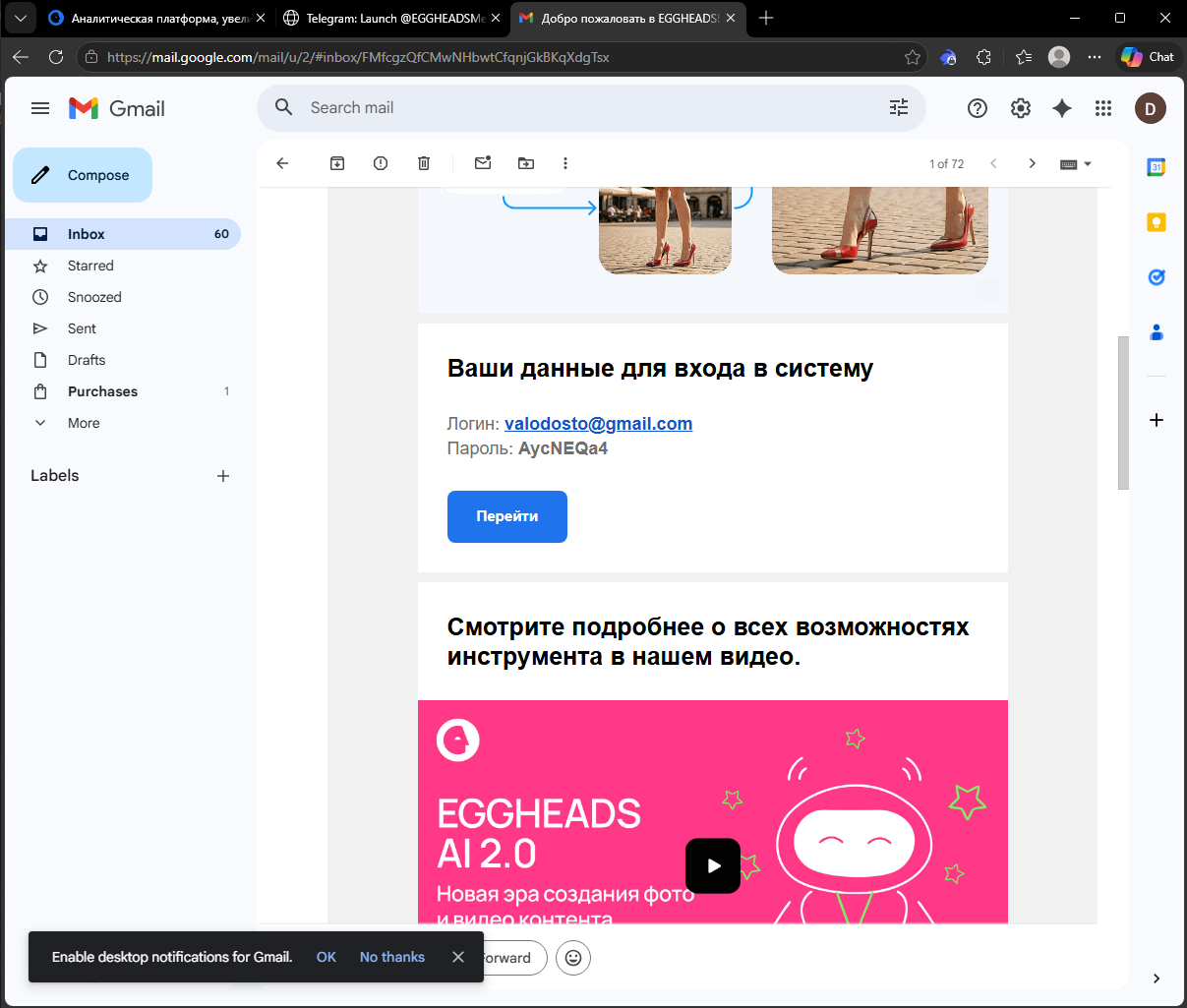Open the Purchases label
Viewport: 1187px width, 1008px height.
pos(123,391)
